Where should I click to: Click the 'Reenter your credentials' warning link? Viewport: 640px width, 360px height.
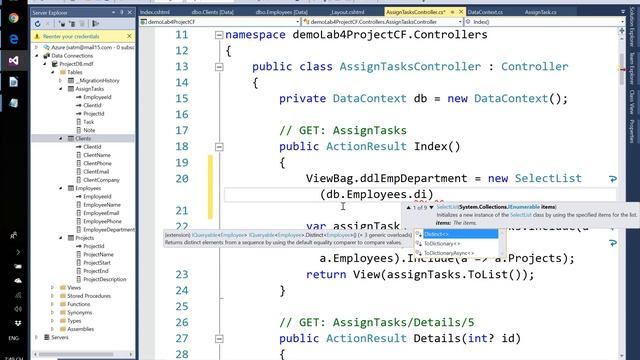tap(71, 36)
